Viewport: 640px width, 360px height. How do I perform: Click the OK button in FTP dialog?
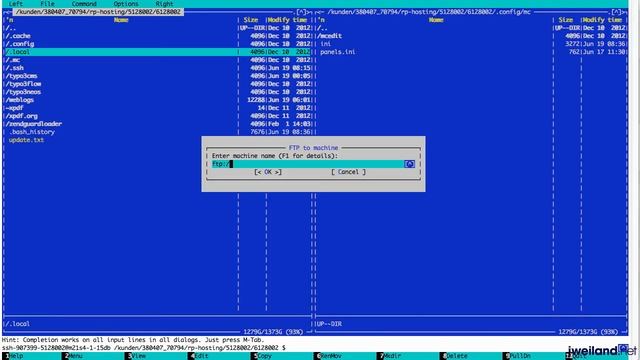[268, 172]
